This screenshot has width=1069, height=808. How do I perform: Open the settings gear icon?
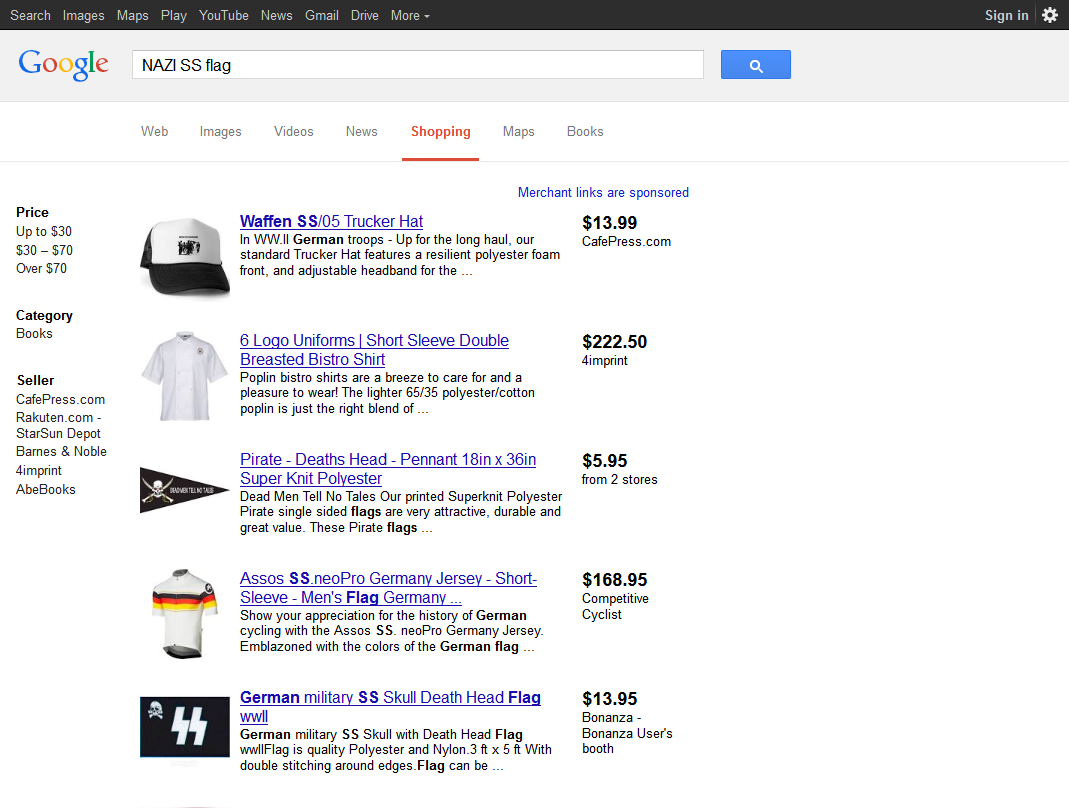(1050, 15)
